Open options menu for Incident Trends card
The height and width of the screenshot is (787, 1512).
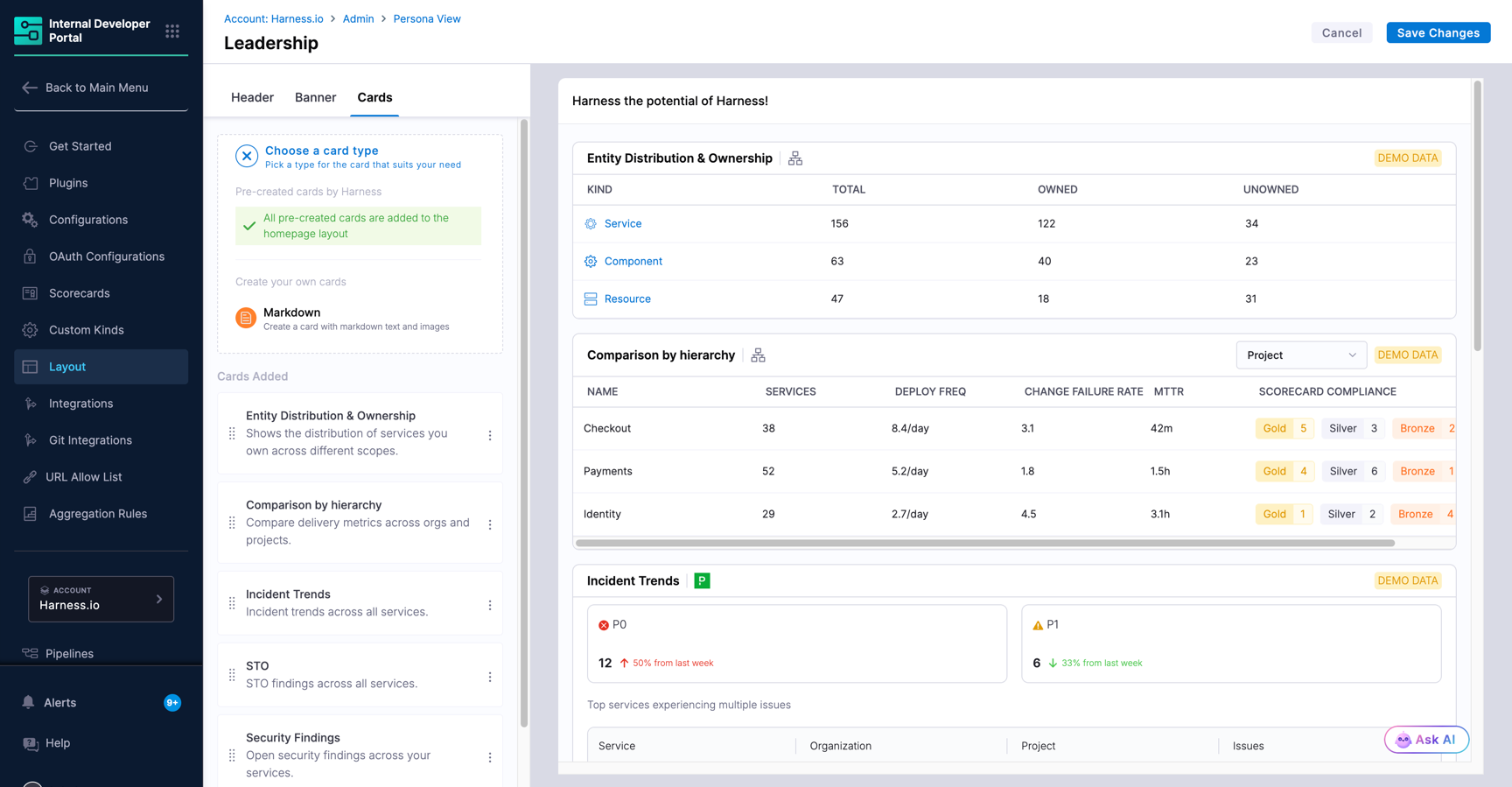490,605
